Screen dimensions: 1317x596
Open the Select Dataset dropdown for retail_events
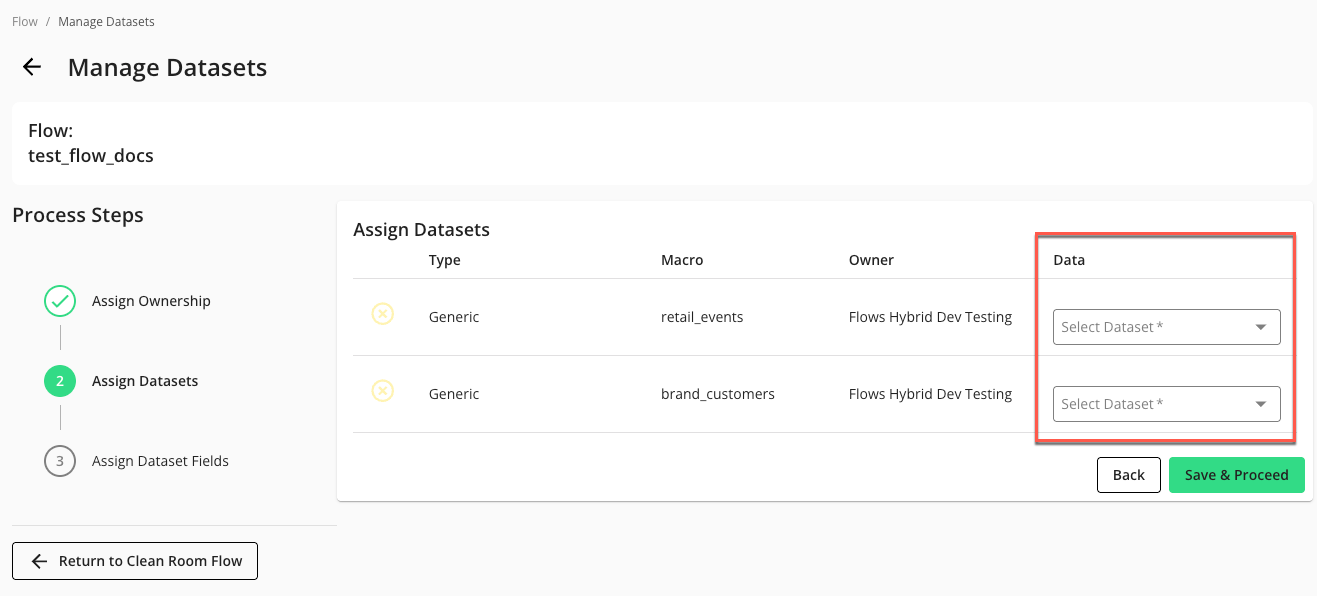coord(1166,326)
